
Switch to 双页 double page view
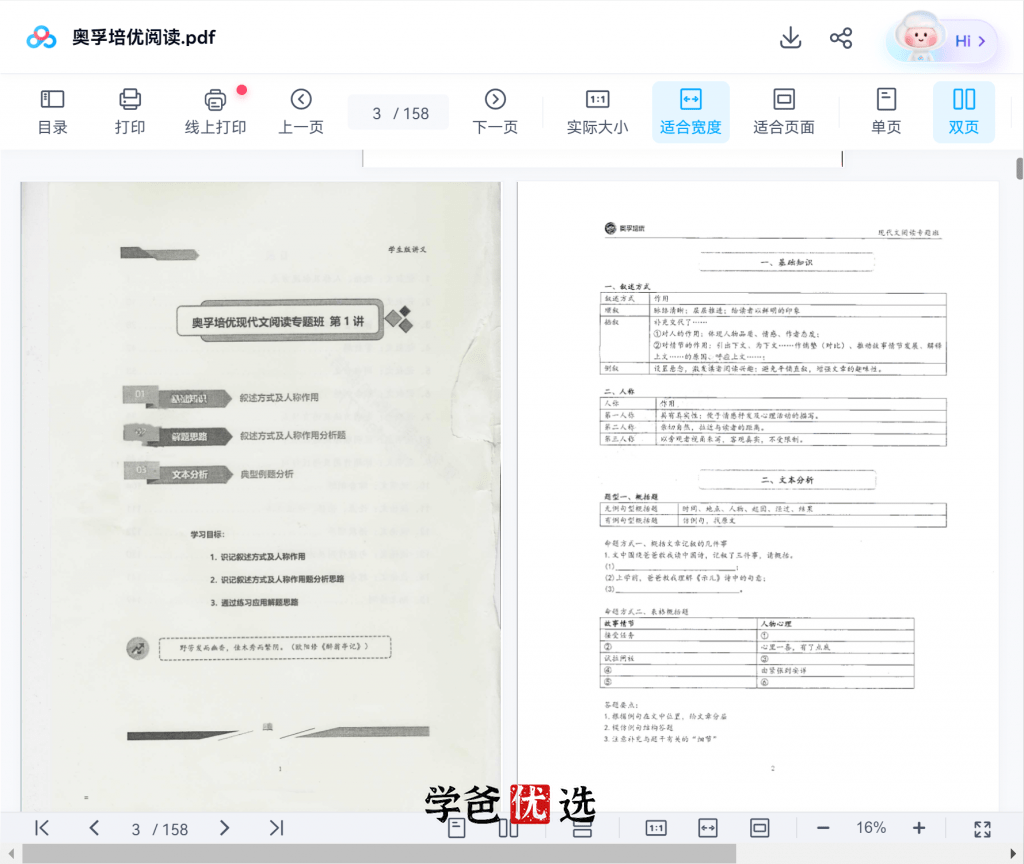click(964, 112)
